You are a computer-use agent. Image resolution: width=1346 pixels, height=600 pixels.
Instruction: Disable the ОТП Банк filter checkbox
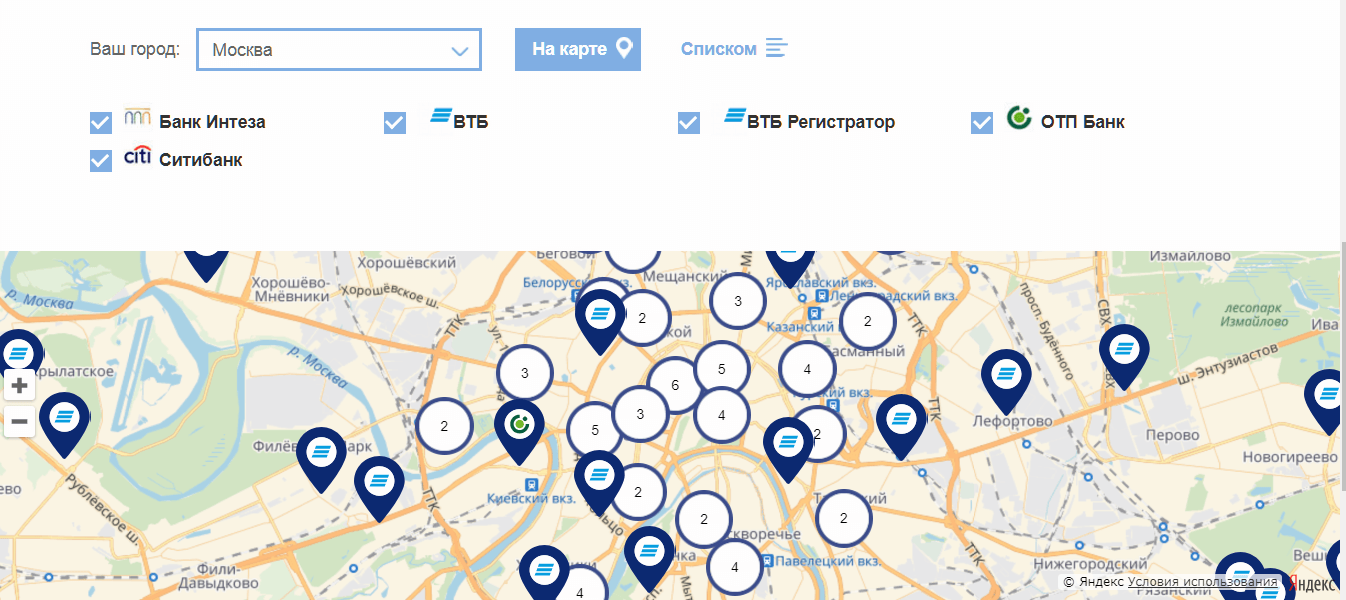982,123
